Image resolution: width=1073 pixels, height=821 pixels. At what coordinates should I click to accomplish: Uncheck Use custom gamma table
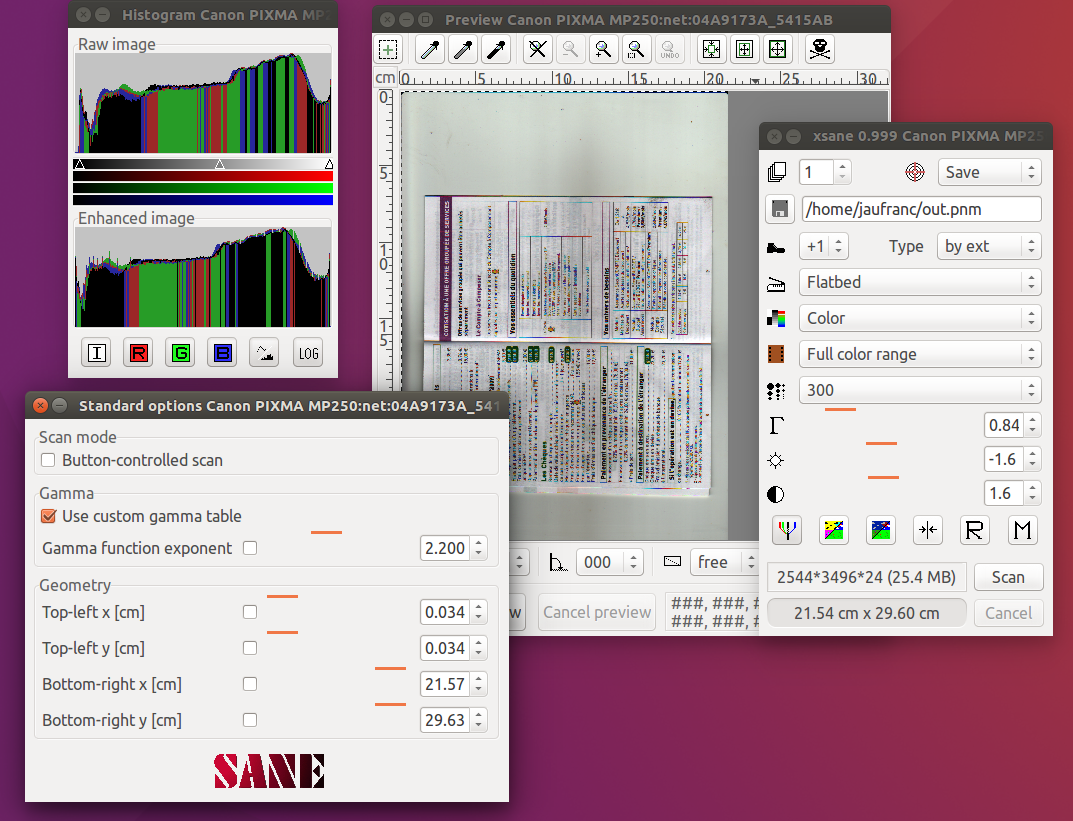[x=48, y=516]
